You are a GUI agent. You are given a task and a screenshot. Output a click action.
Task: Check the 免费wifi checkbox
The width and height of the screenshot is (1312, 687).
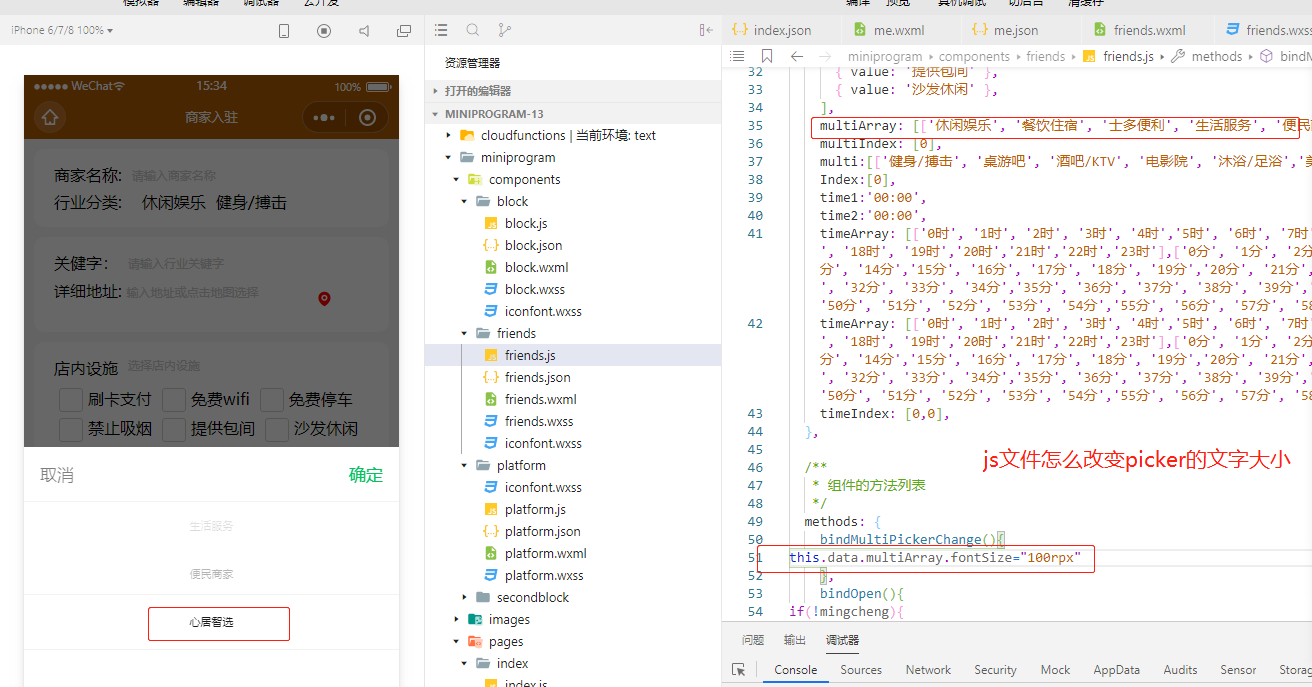(174, 400)
